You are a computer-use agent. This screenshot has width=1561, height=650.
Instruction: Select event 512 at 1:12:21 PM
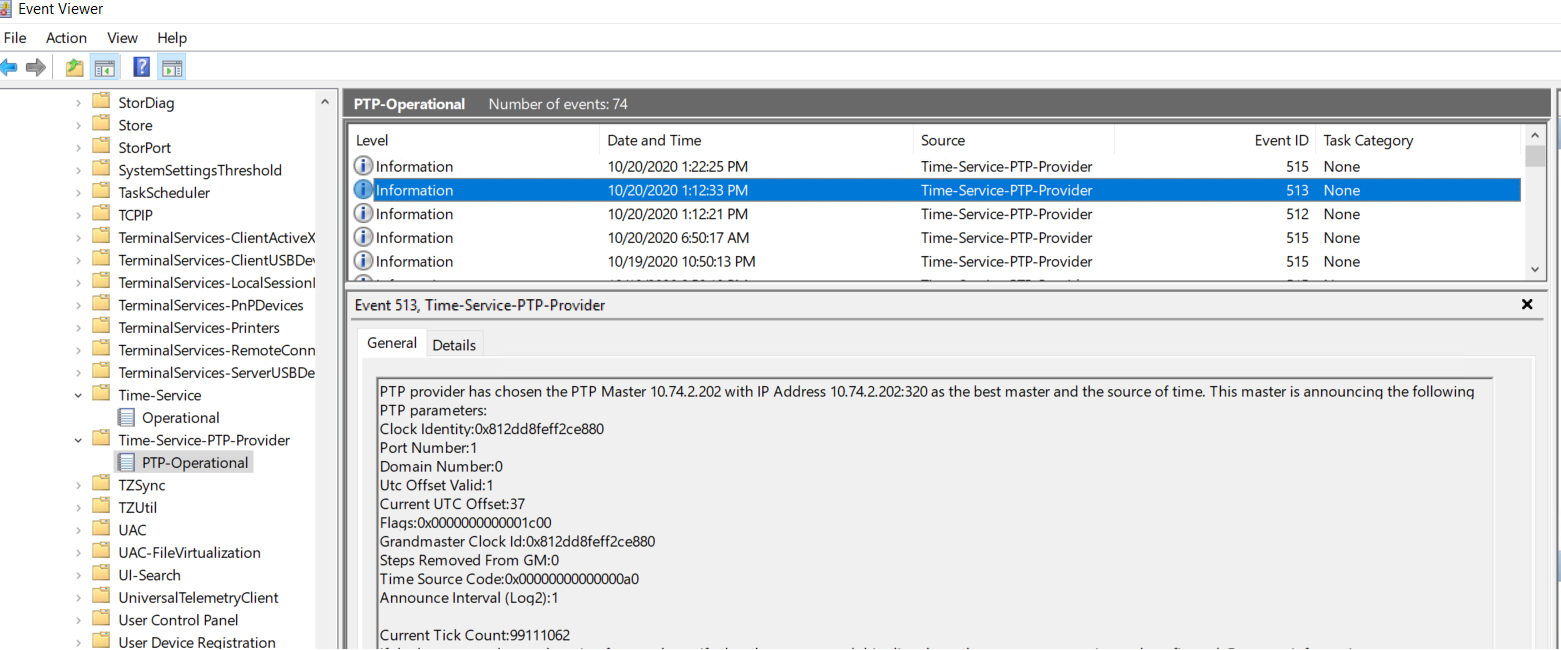point(935,214)
